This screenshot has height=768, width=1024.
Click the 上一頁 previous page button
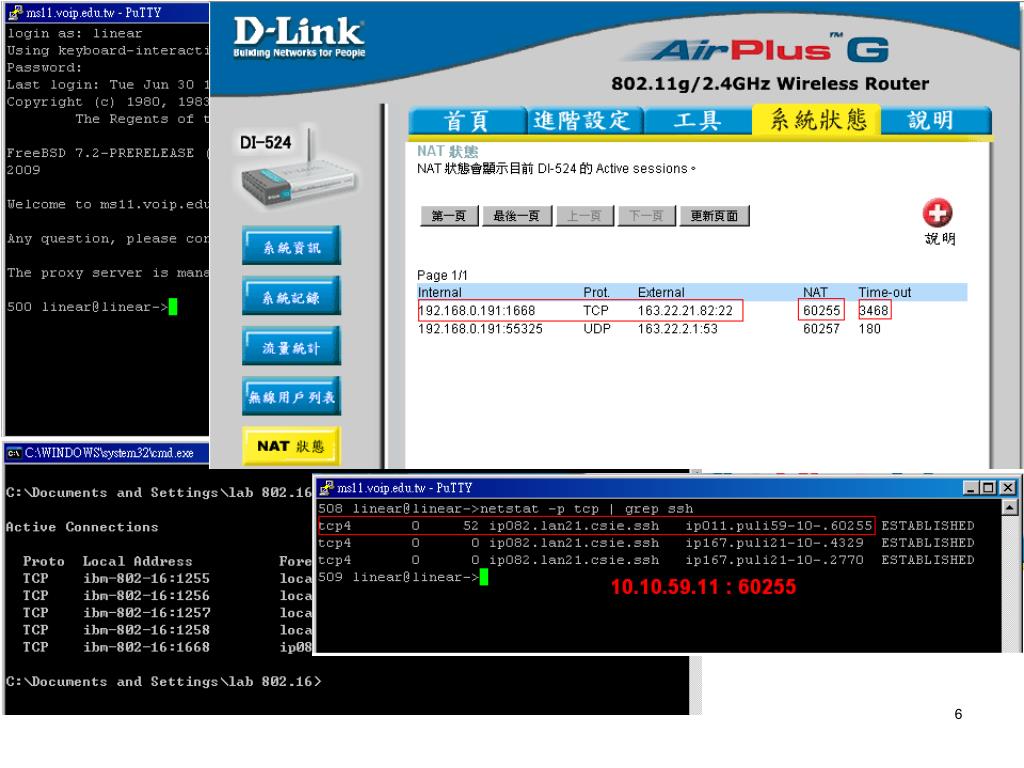(584, 216)
